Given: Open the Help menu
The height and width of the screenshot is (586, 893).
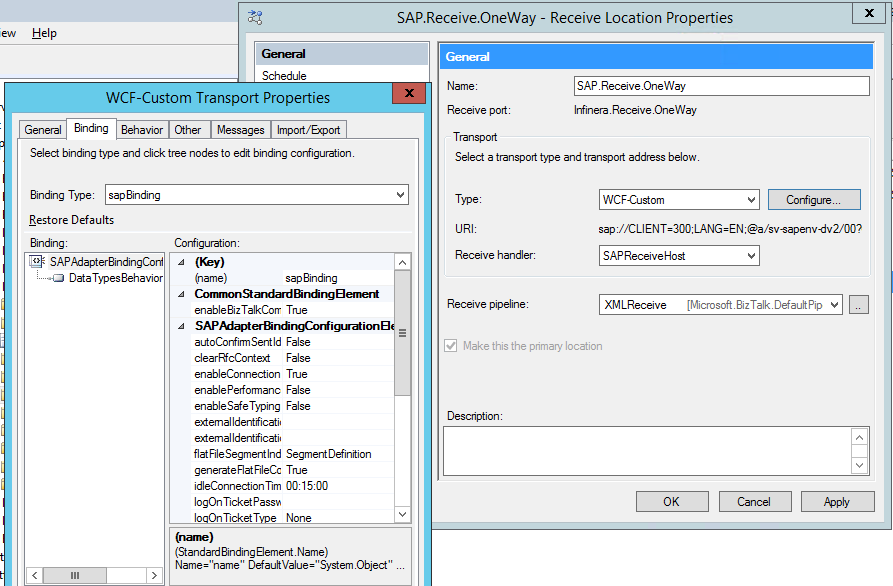Looking at the screenshot, I should point(44,33).
